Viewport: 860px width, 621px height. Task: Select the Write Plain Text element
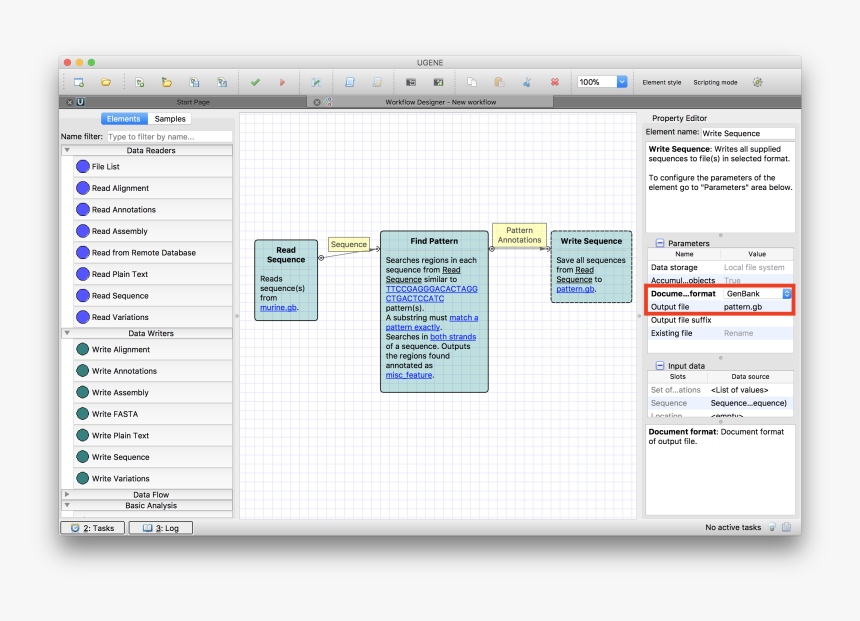coord(153,435)
